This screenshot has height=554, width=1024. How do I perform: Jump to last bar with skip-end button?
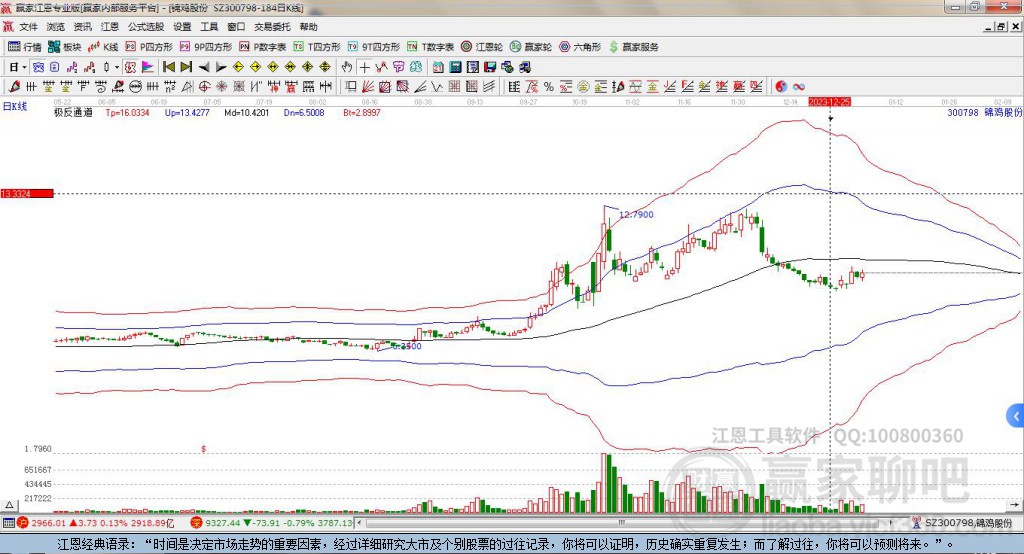click(x=186, y=67)
